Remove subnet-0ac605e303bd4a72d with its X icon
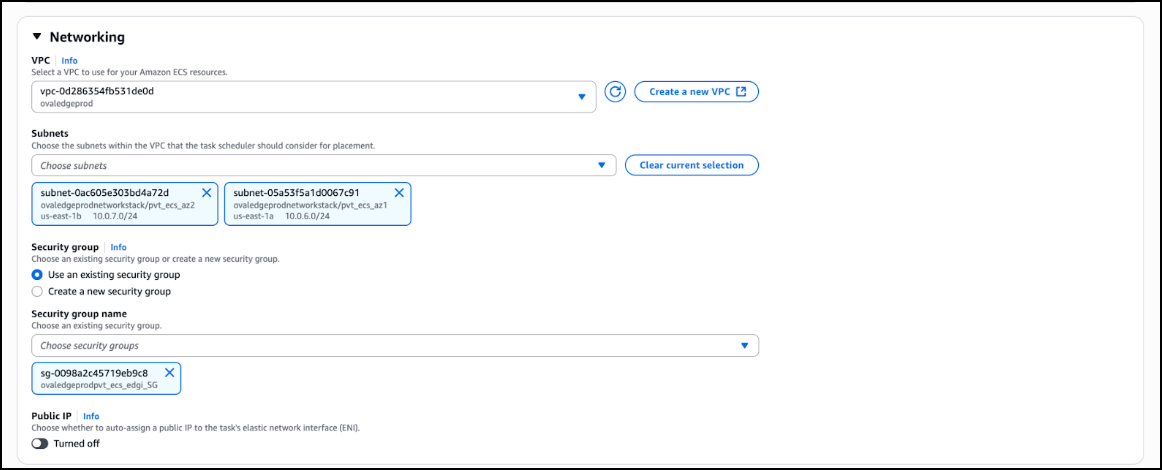The height and width of the screenshot is (470, 1162). [x=207, y=192]
